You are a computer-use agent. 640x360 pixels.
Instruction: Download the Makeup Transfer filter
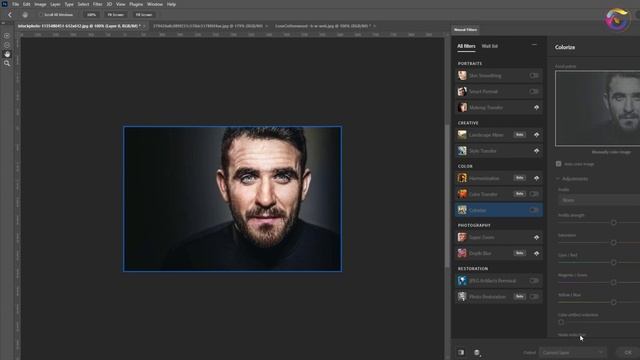pyautogui.click(x=536, y=108)
